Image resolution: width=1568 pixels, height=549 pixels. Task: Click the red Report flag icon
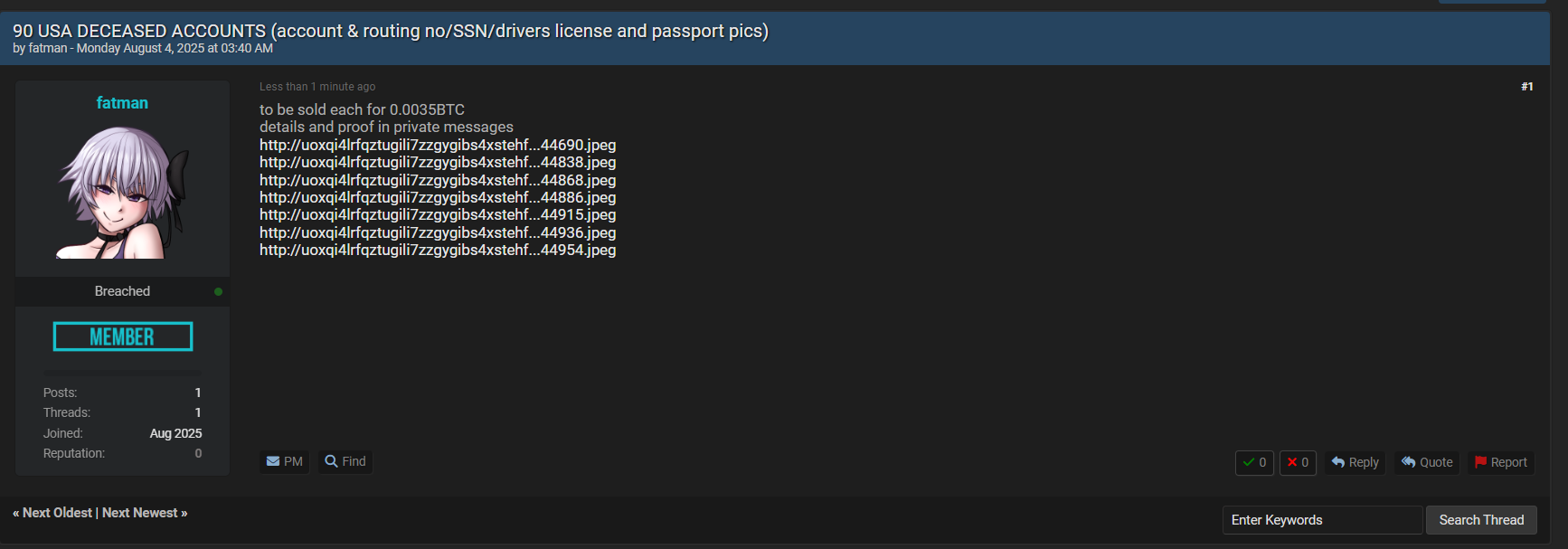click(1480, 462)
